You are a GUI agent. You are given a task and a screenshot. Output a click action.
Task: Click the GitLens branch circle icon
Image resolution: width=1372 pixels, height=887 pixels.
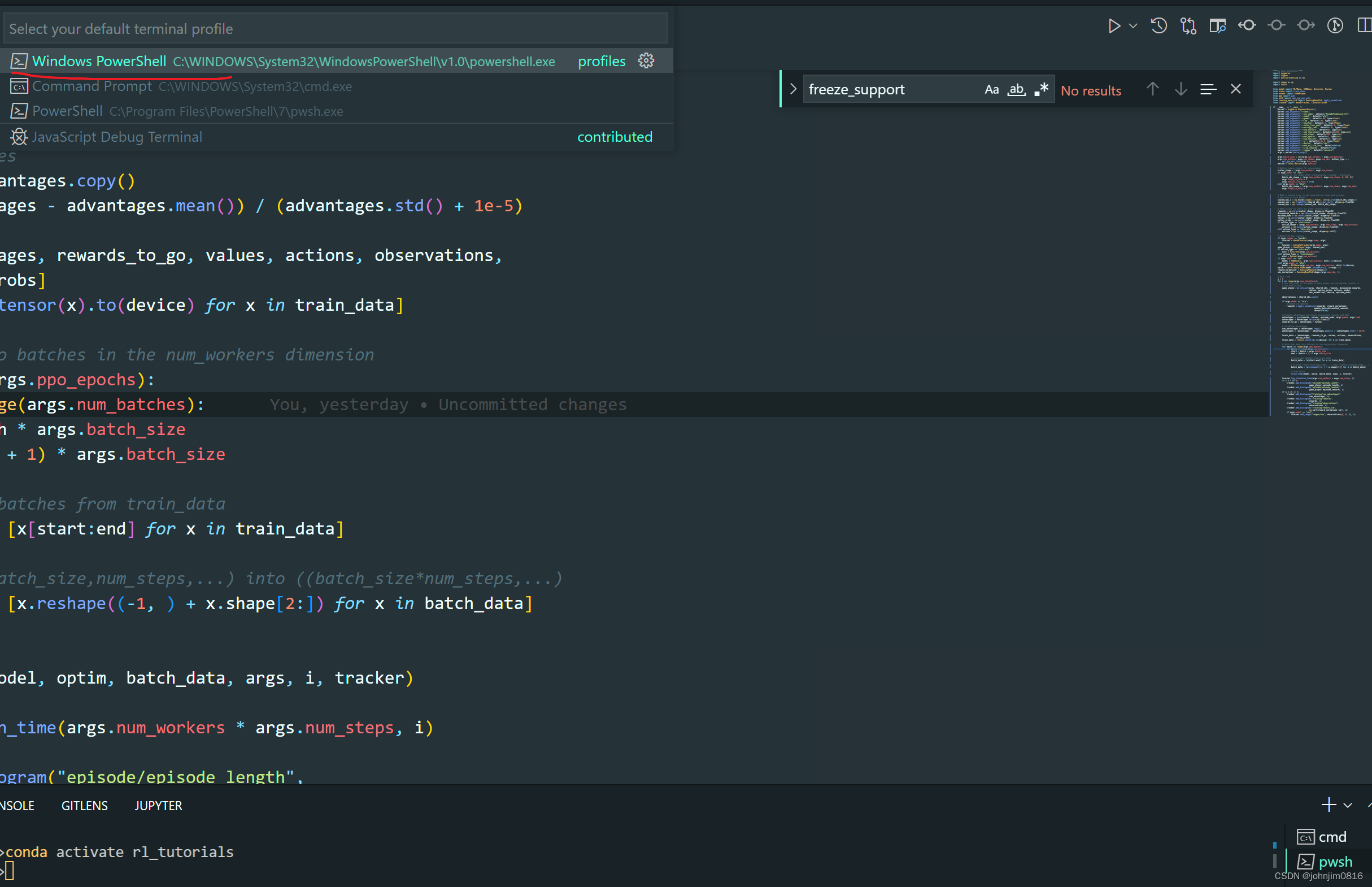point(1335,25)
